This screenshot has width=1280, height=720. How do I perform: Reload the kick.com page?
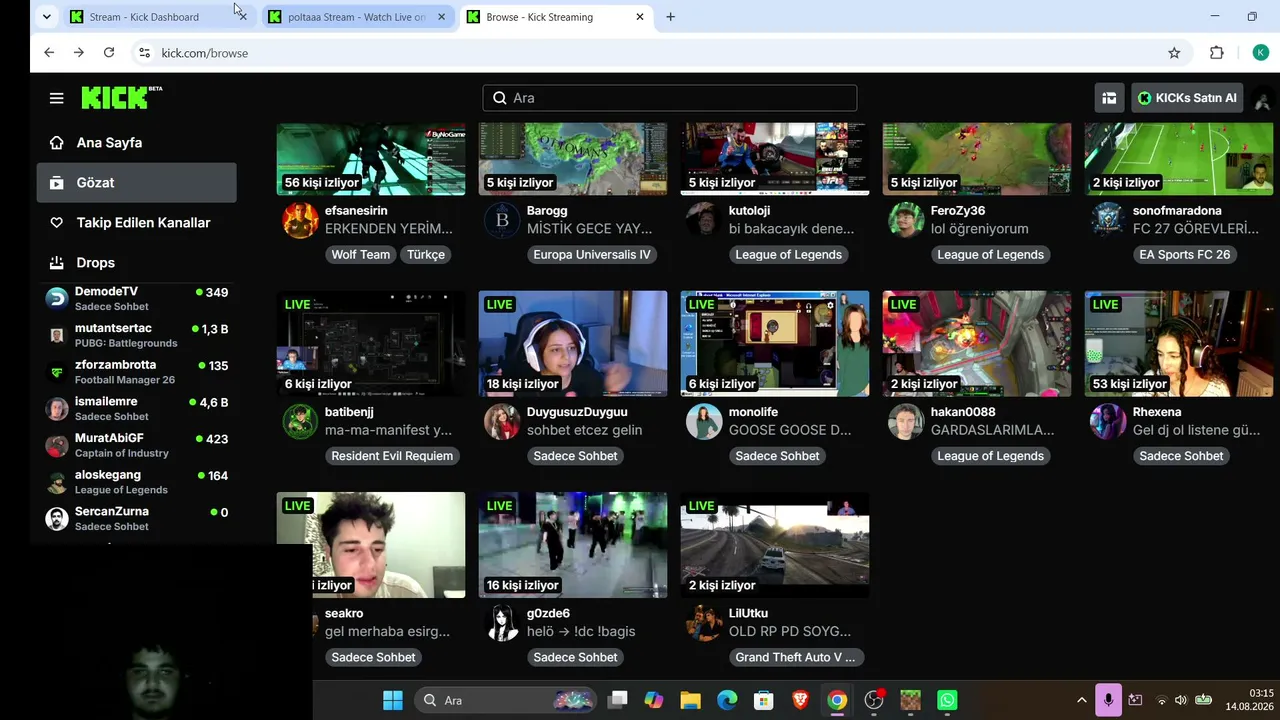pyautogui.click(x=109, y=53)
